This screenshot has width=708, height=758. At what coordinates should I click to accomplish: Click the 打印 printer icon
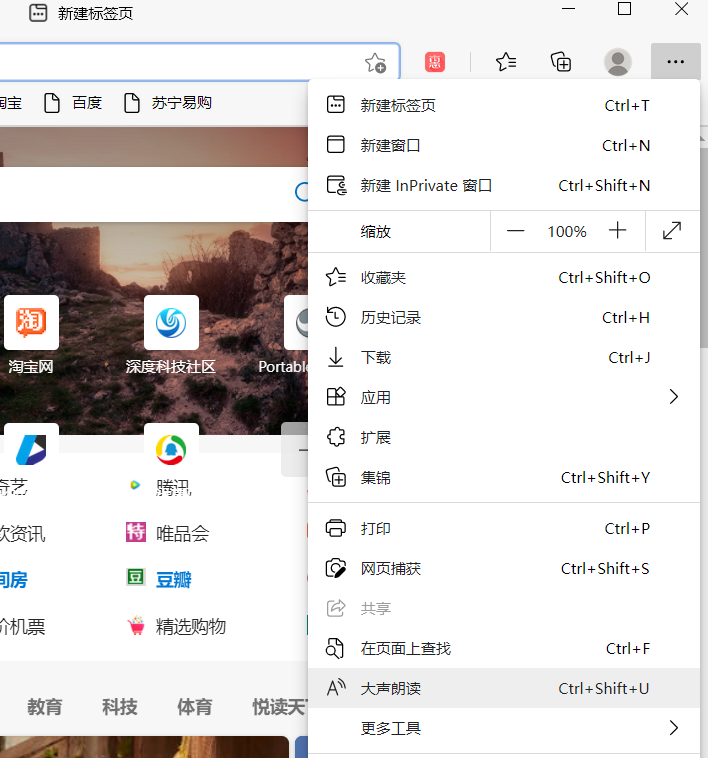pos(335,528)
